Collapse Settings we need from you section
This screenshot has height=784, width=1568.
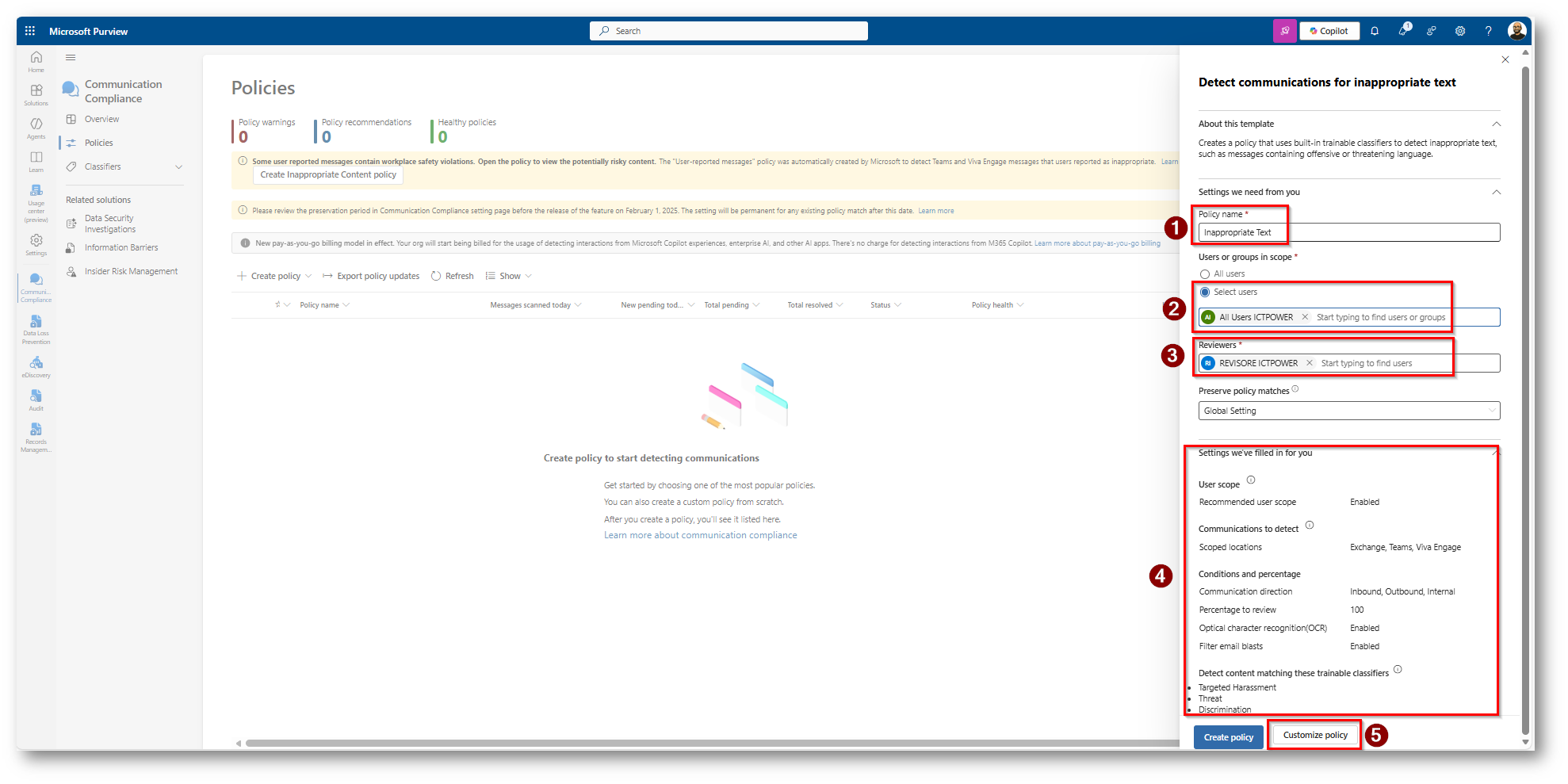click(1497, 192)
